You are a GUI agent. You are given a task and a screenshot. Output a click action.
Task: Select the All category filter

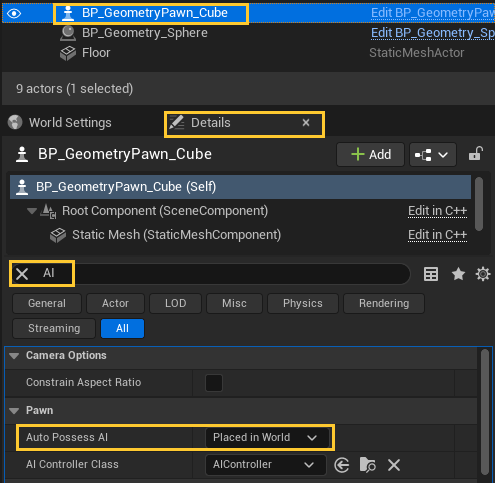122,328
